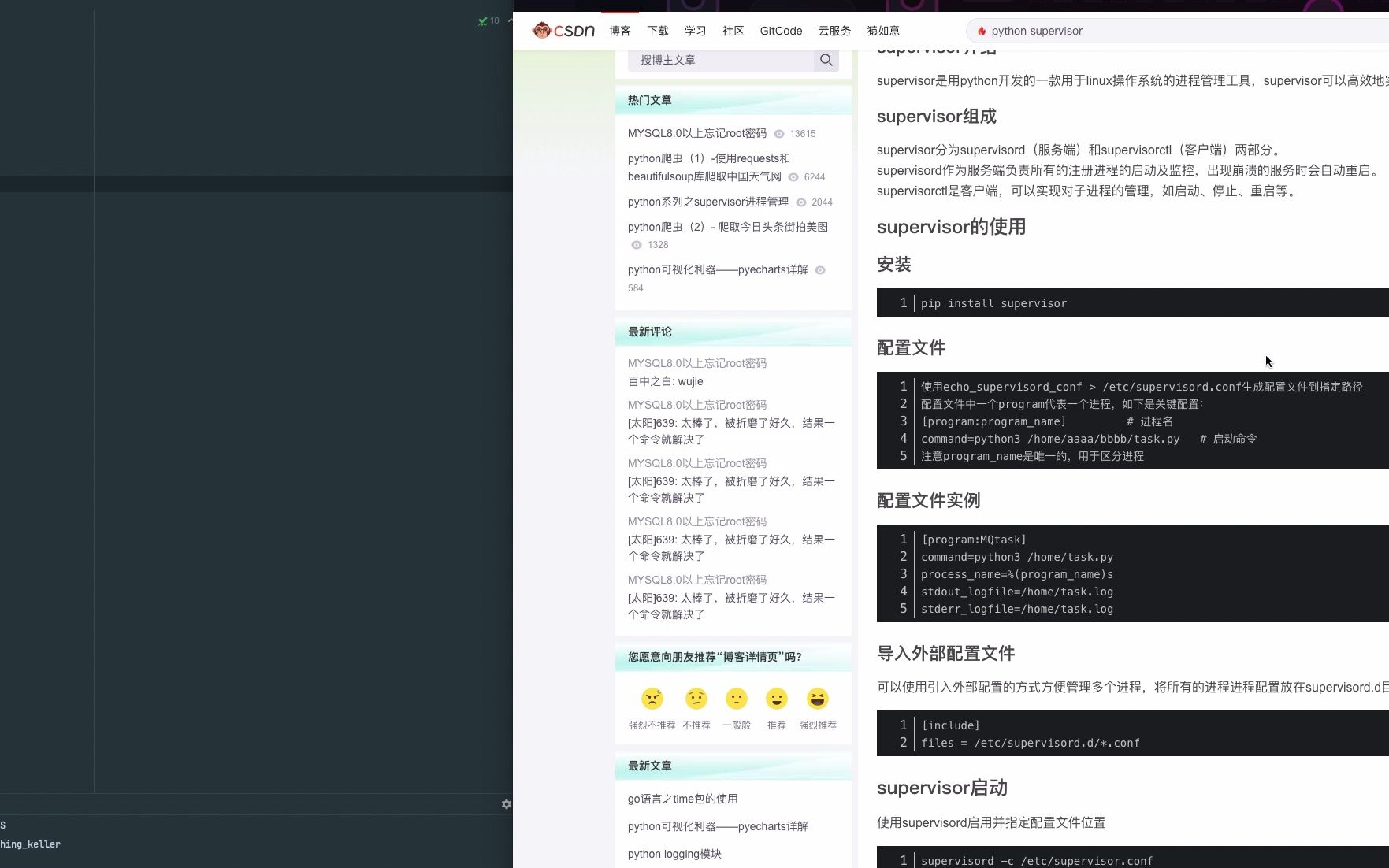Click code line process_name=%(program_name)s
The width and height of the screenshot is (1389, 868).
[x=1017, y=574]
